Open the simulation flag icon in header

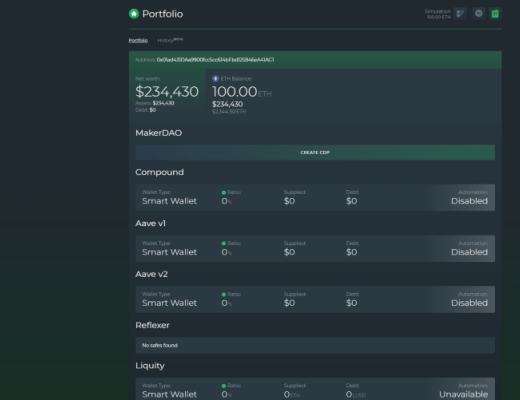(460, 14)
